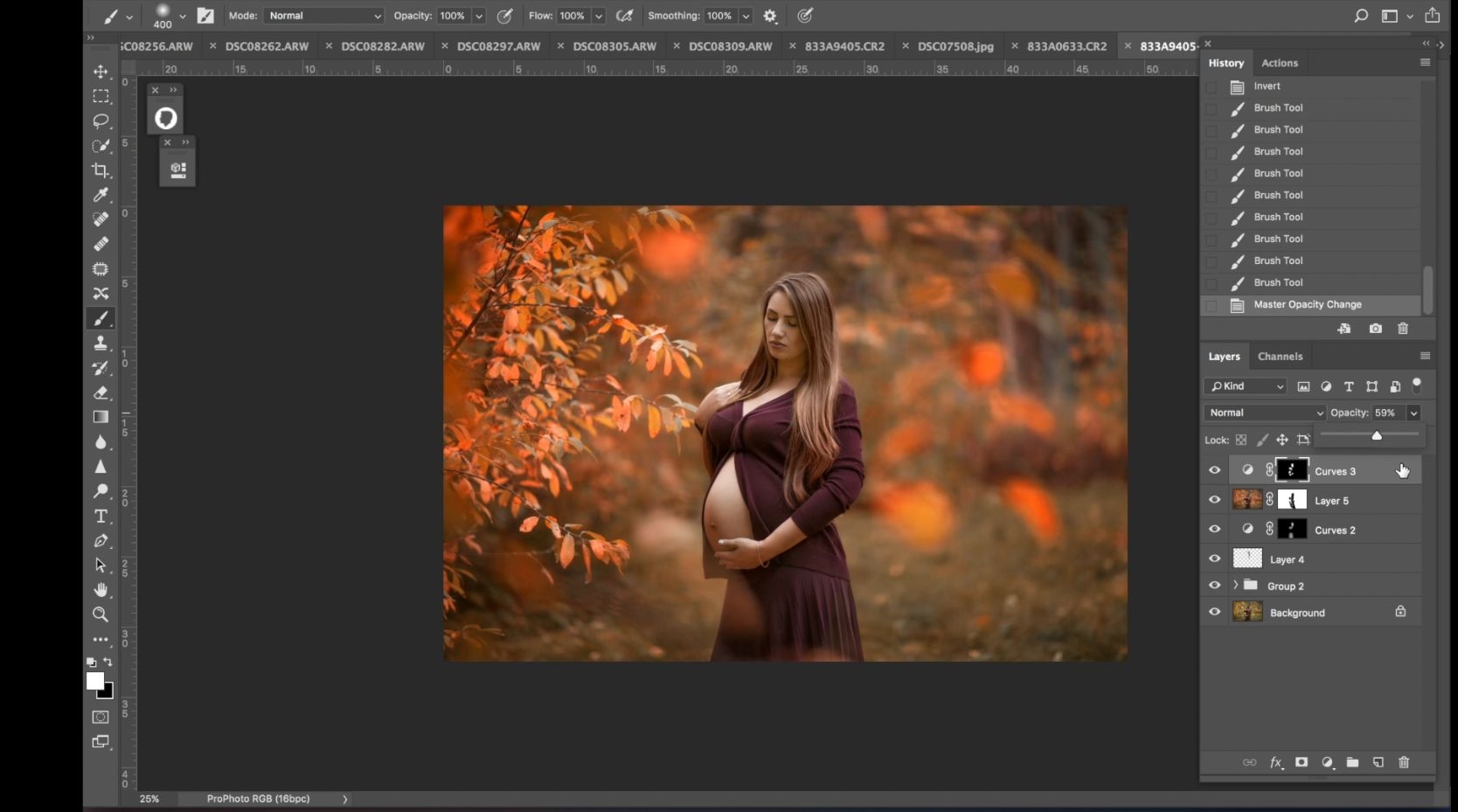
Task: Select the Crop tool
Action: (x=101, y=170)
